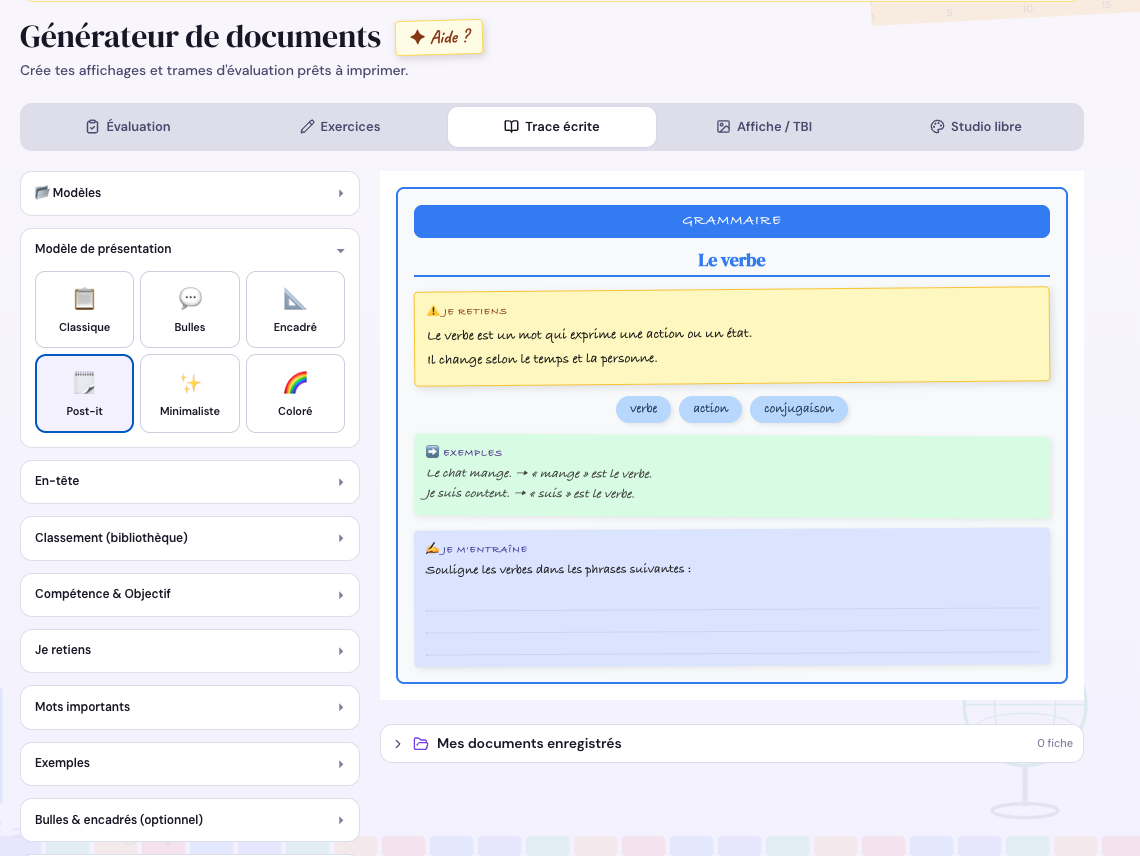Click the sparkles icon of Minimaliste

click(190, 383)
